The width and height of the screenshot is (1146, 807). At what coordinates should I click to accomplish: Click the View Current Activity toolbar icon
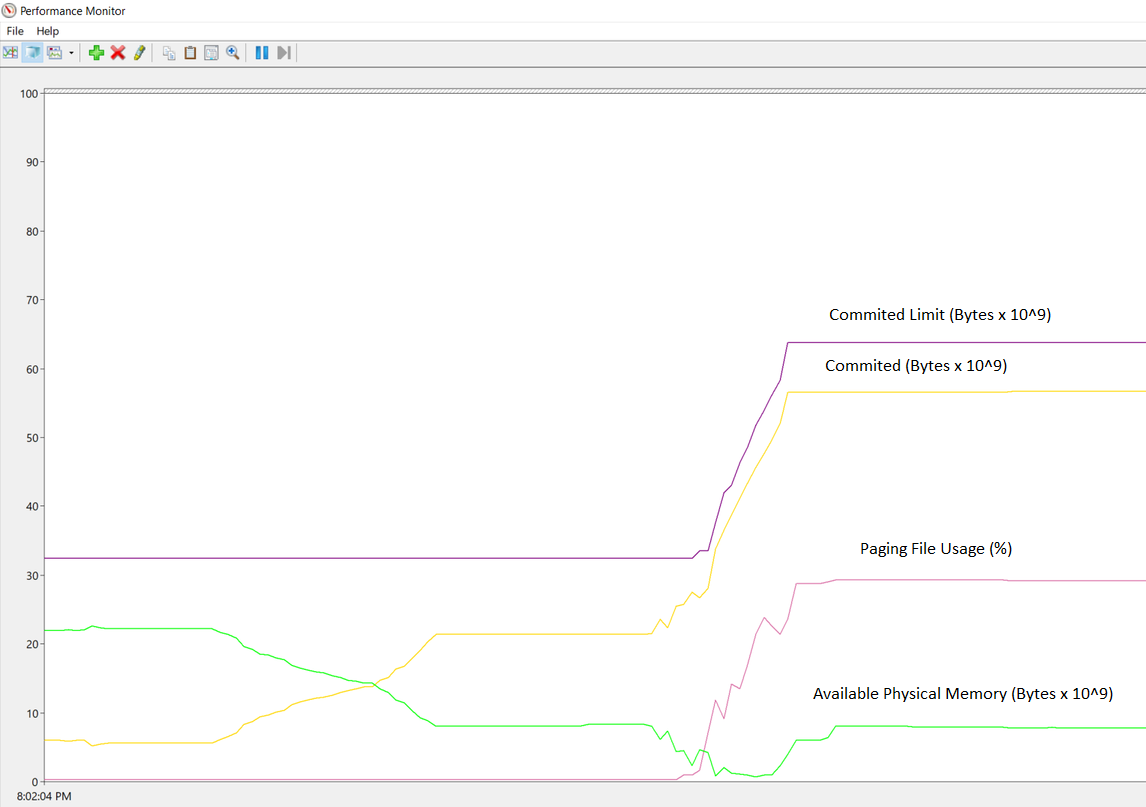click(10, 53)
